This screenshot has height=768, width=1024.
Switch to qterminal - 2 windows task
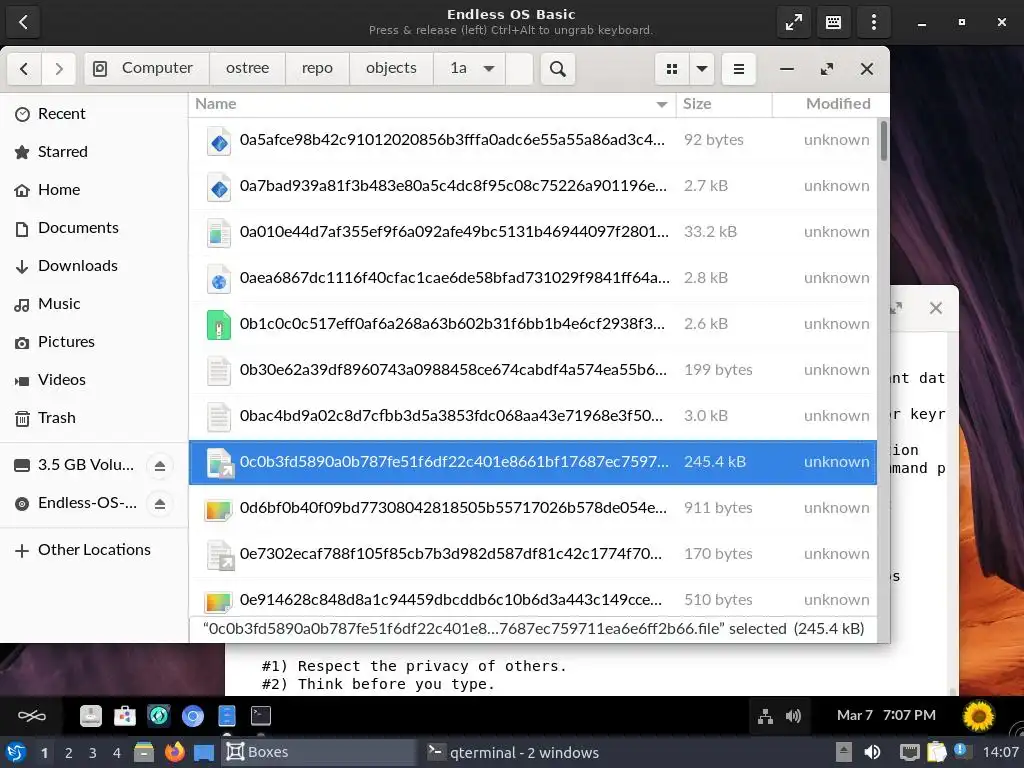[514, 753]
